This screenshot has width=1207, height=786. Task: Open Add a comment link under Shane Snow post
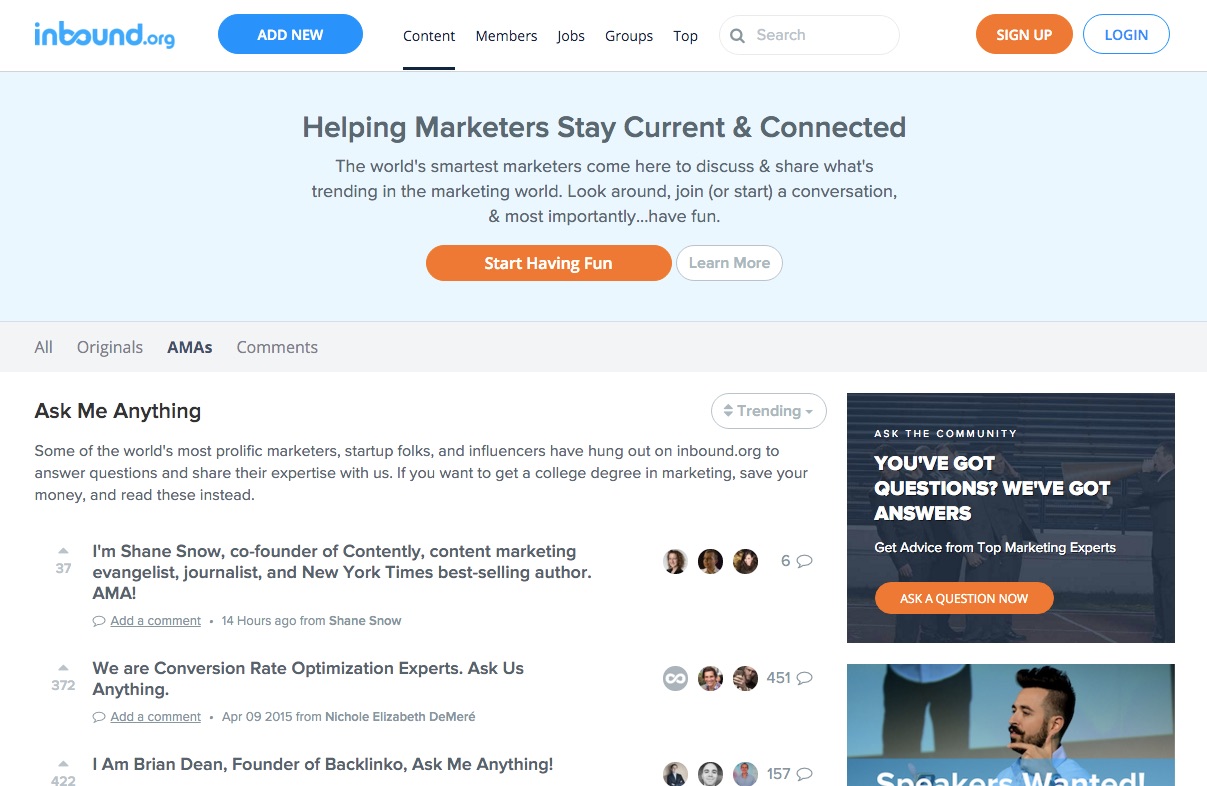155,621
